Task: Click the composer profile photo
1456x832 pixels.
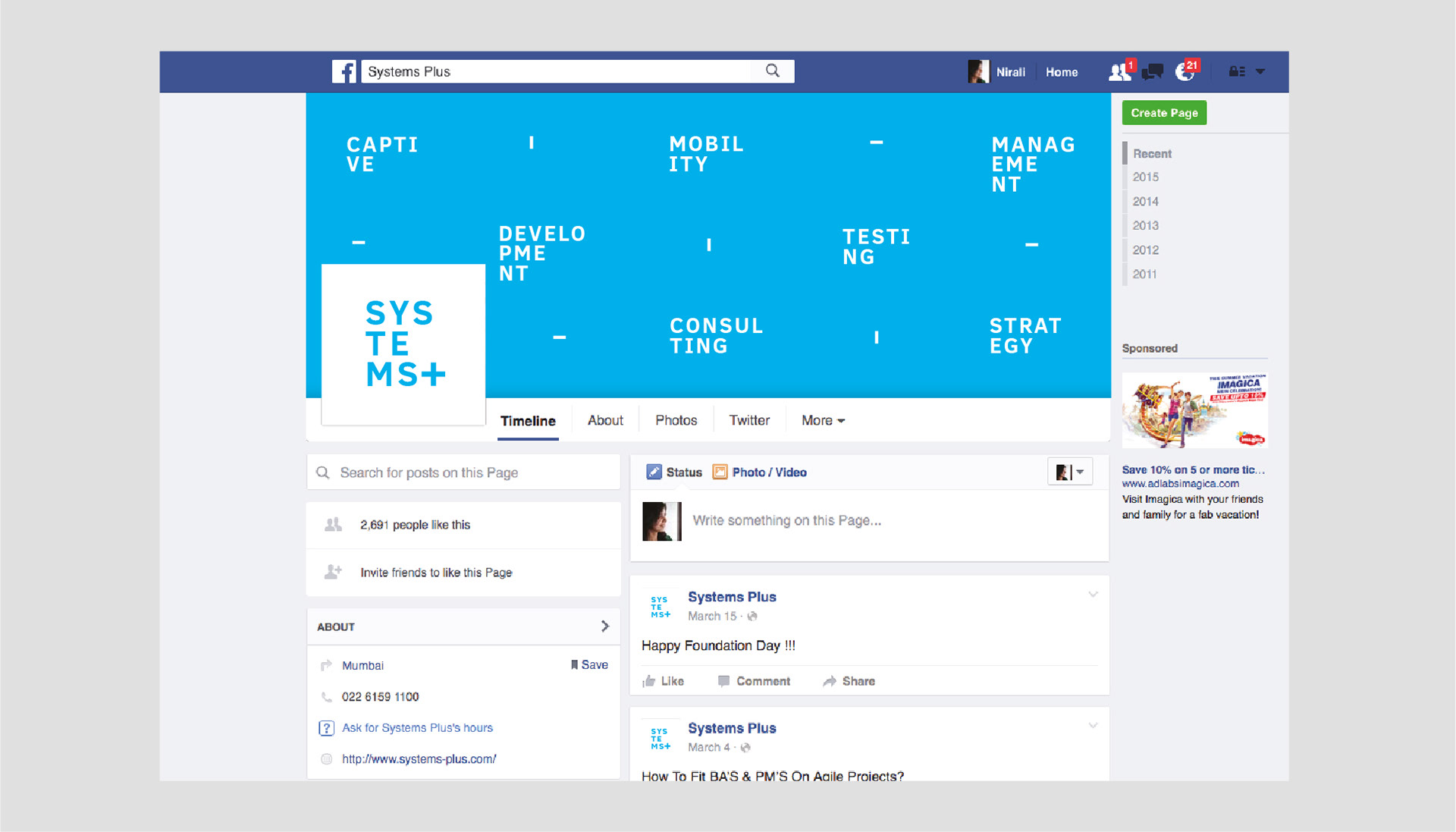Action: (661, 521)
